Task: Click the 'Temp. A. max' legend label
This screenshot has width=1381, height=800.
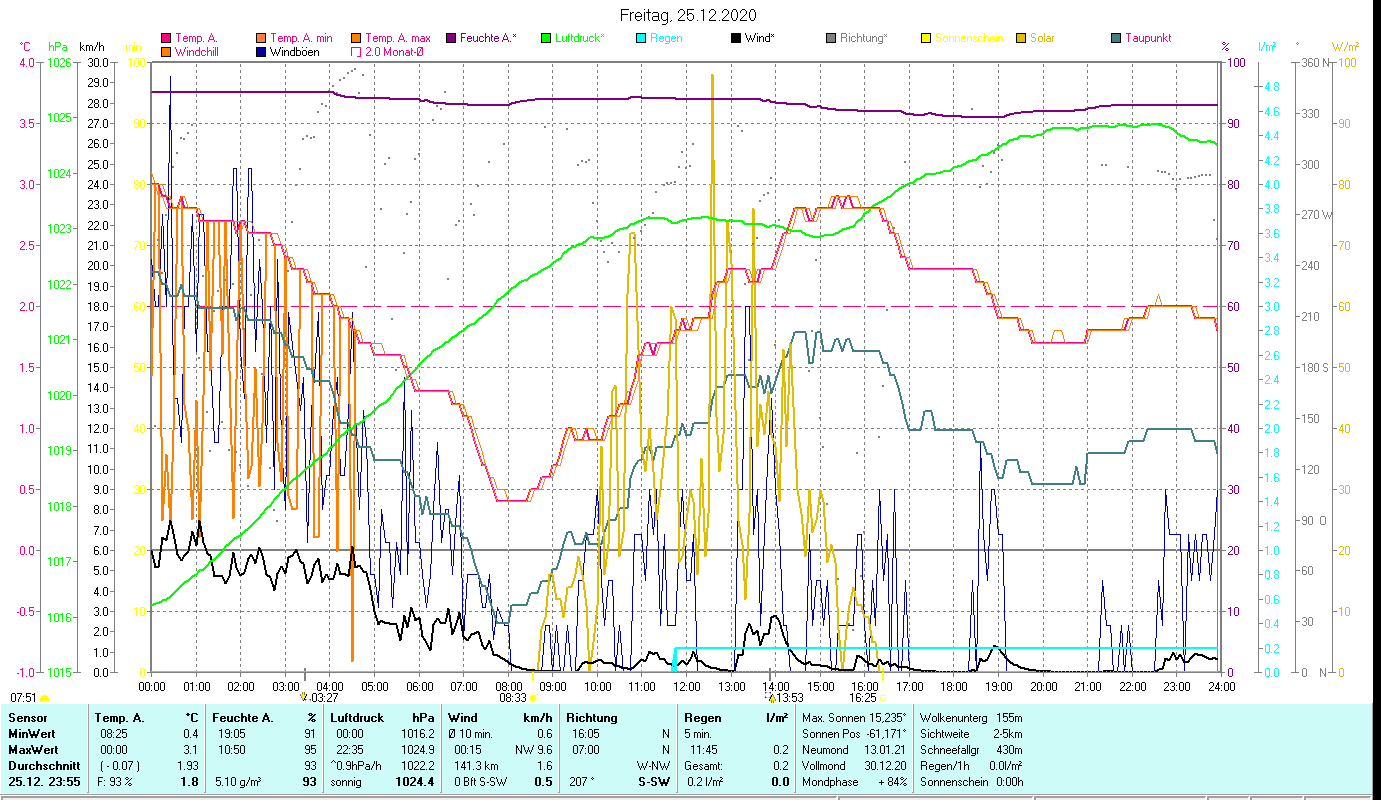Action: 398,39
